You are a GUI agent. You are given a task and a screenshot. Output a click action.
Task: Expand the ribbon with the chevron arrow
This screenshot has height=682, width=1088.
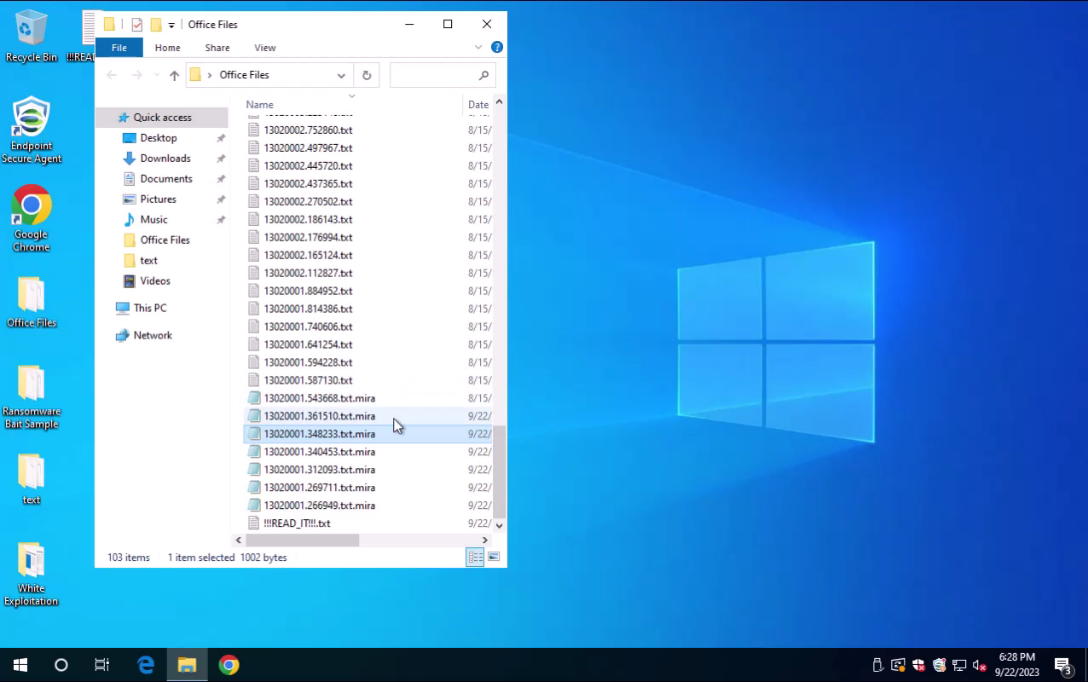478,47
